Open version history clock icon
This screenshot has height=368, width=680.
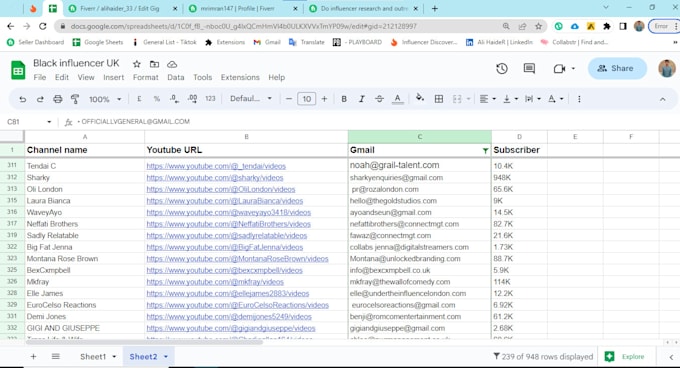[502, 68]
